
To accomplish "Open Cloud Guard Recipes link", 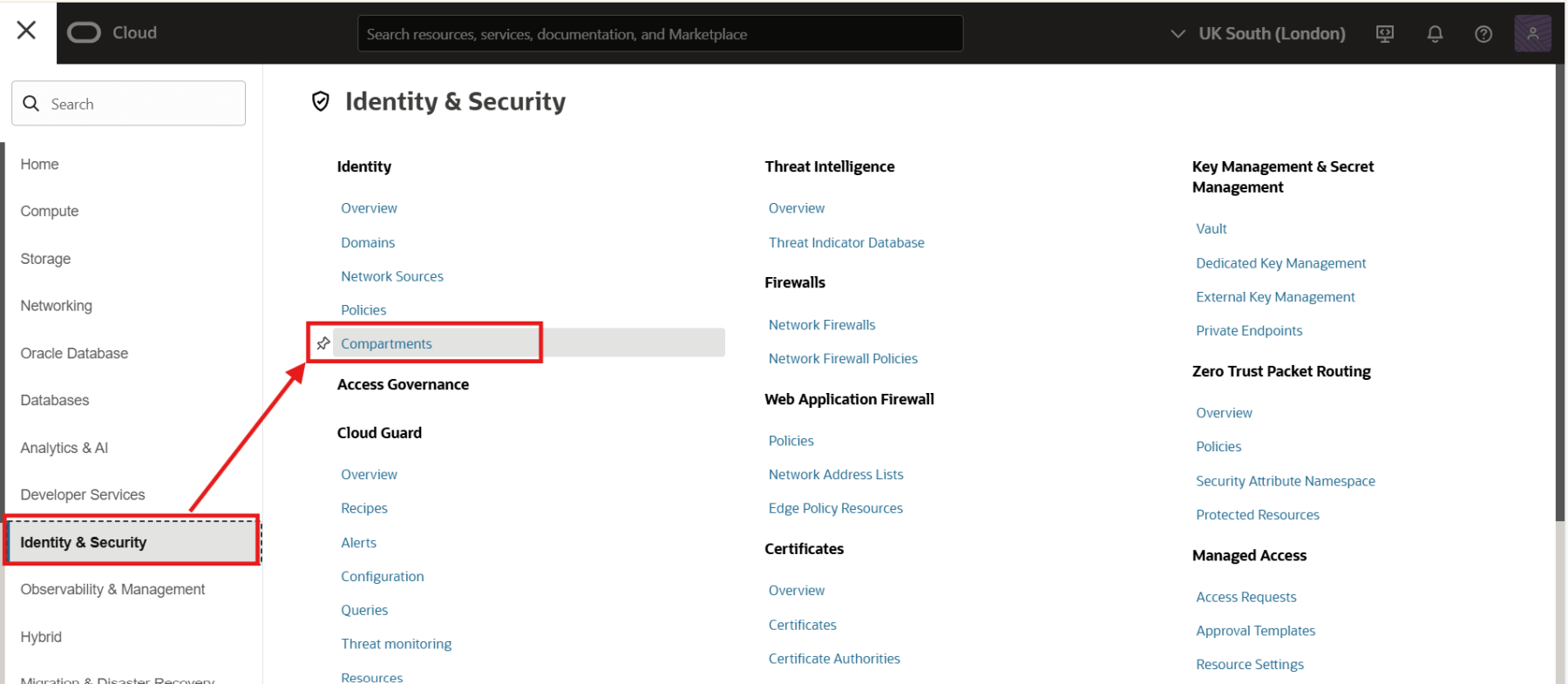I will pos(363,508).
